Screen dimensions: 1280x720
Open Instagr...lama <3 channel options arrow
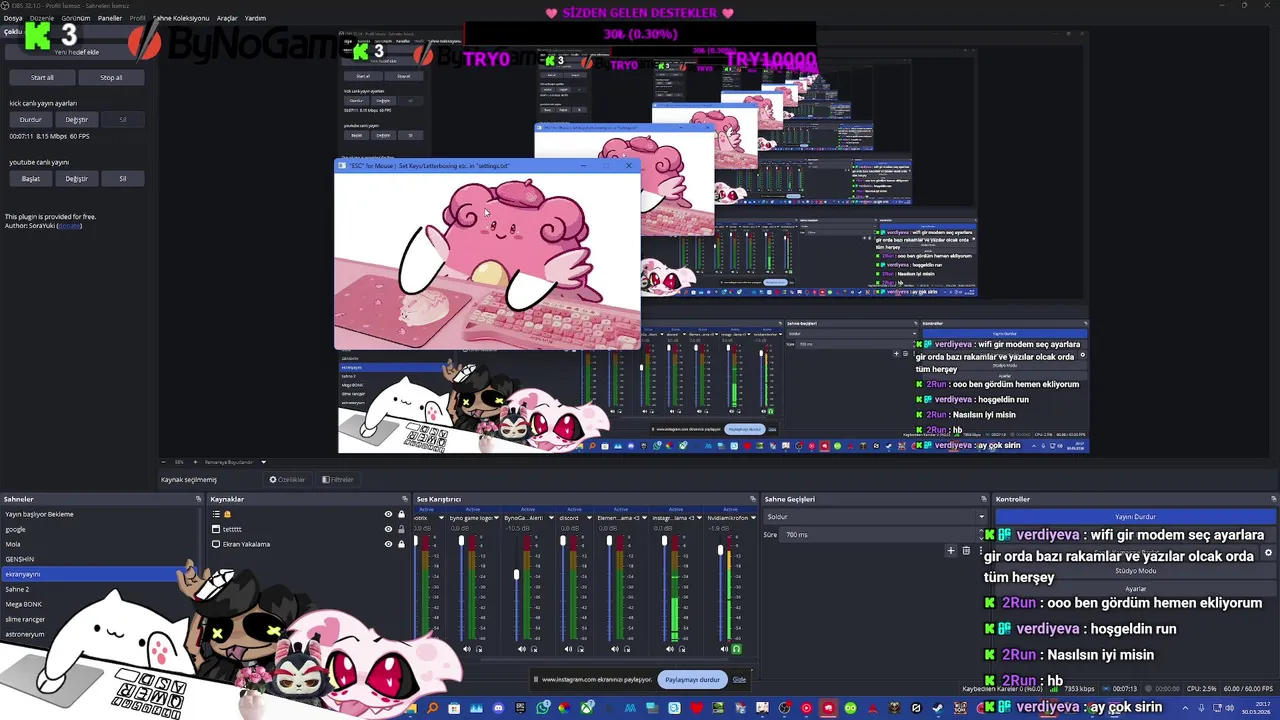[x=699, y=518]
